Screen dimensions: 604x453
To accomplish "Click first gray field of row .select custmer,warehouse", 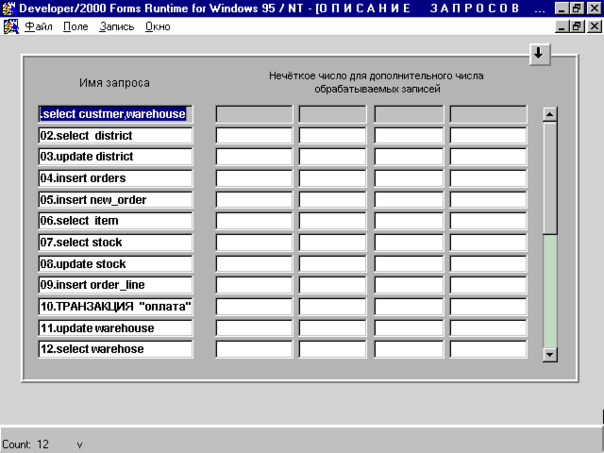I will (x=254, y=114).
